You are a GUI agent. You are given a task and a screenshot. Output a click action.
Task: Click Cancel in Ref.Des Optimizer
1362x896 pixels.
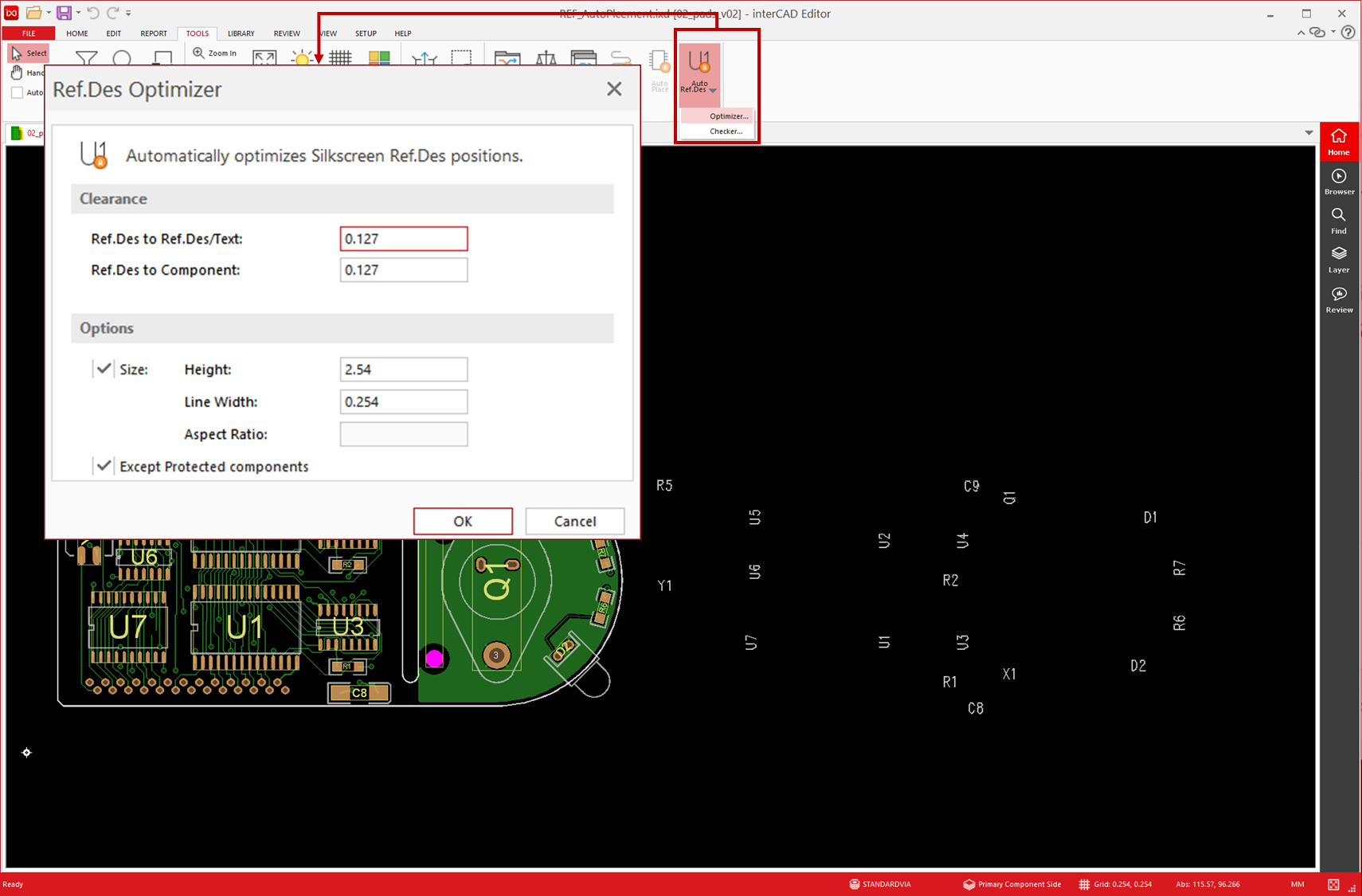coord(575,521)
